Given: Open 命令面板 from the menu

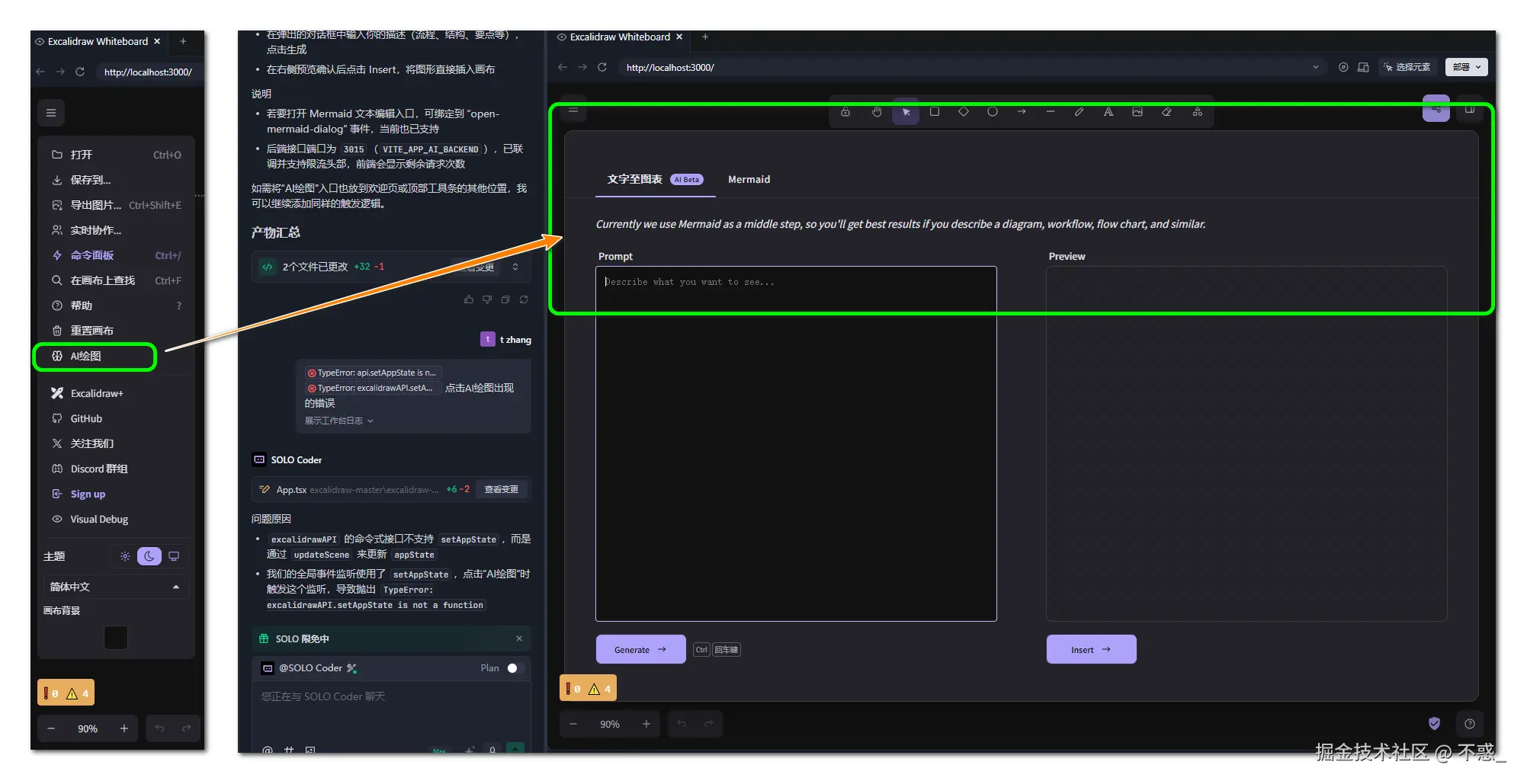Looking at the screenshot, I should tap(117, 255).
